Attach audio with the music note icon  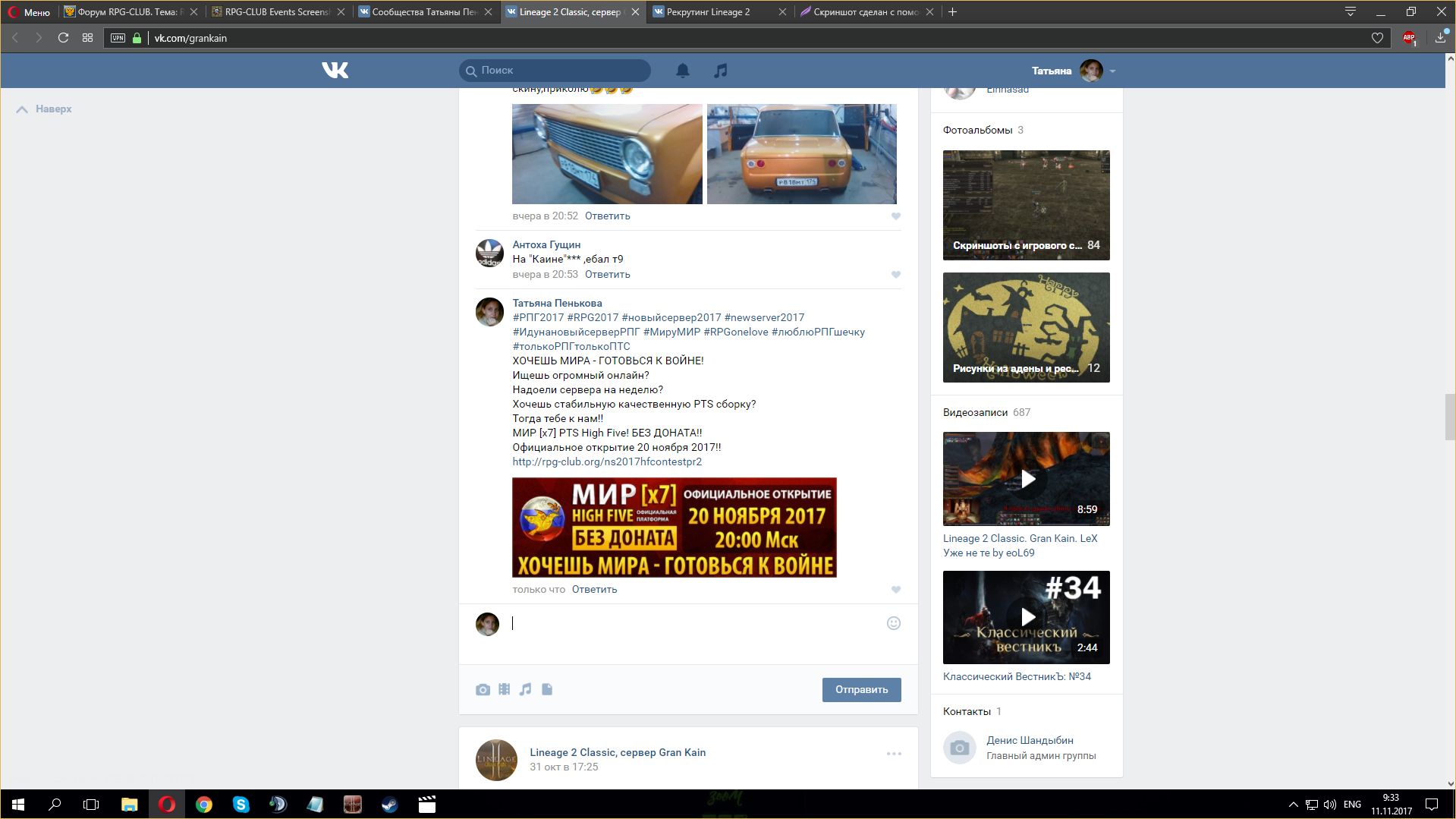click(x=525, y=689)
